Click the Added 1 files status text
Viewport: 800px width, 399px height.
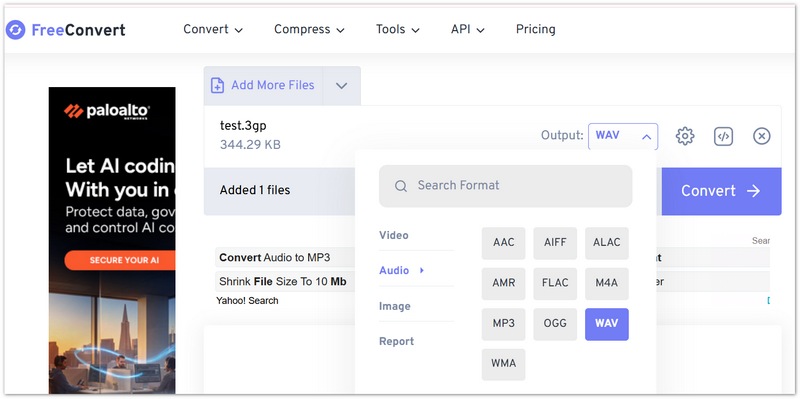(x=255, y=190)
